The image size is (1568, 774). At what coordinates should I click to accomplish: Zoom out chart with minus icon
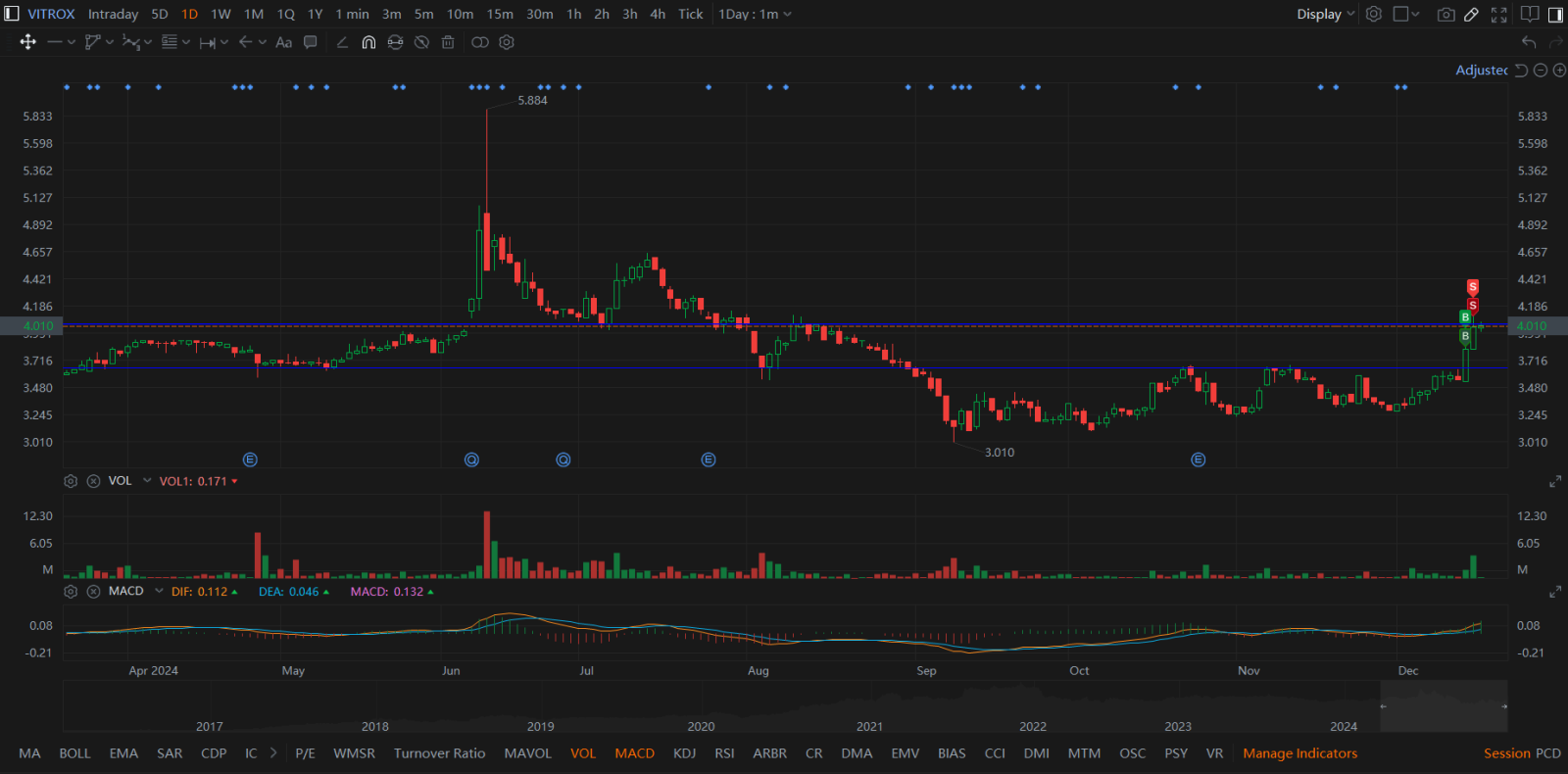1541,71
